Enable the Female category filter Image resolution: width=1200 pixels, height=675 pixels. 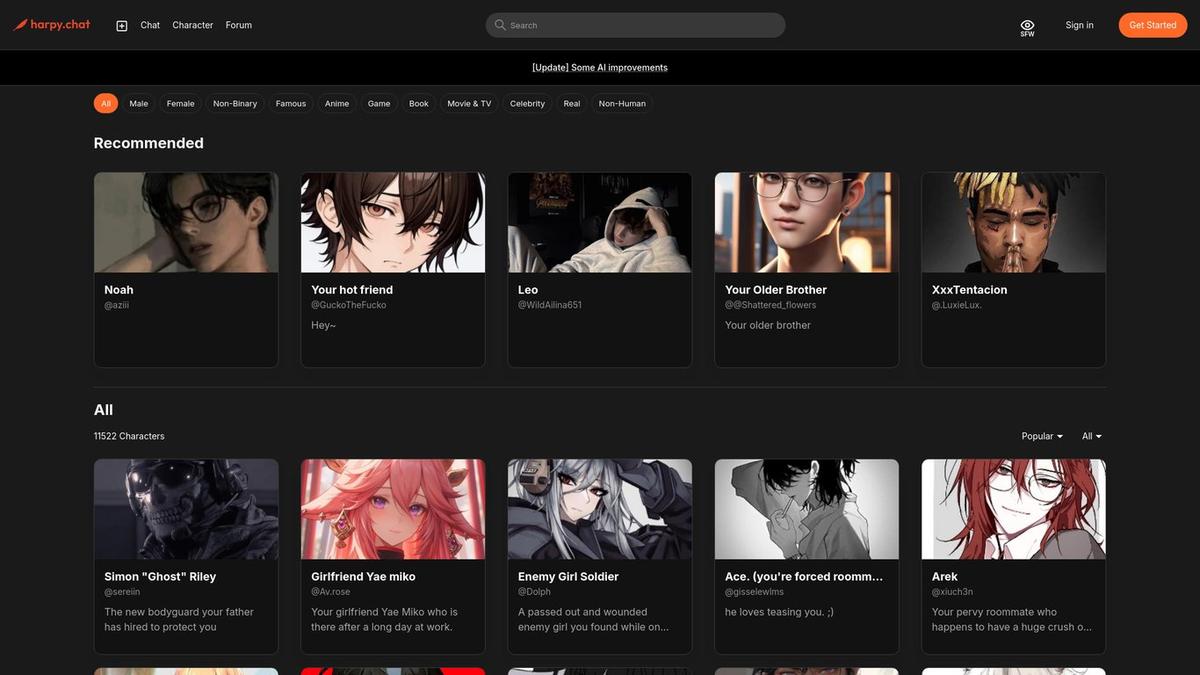[x=181, y=103]
